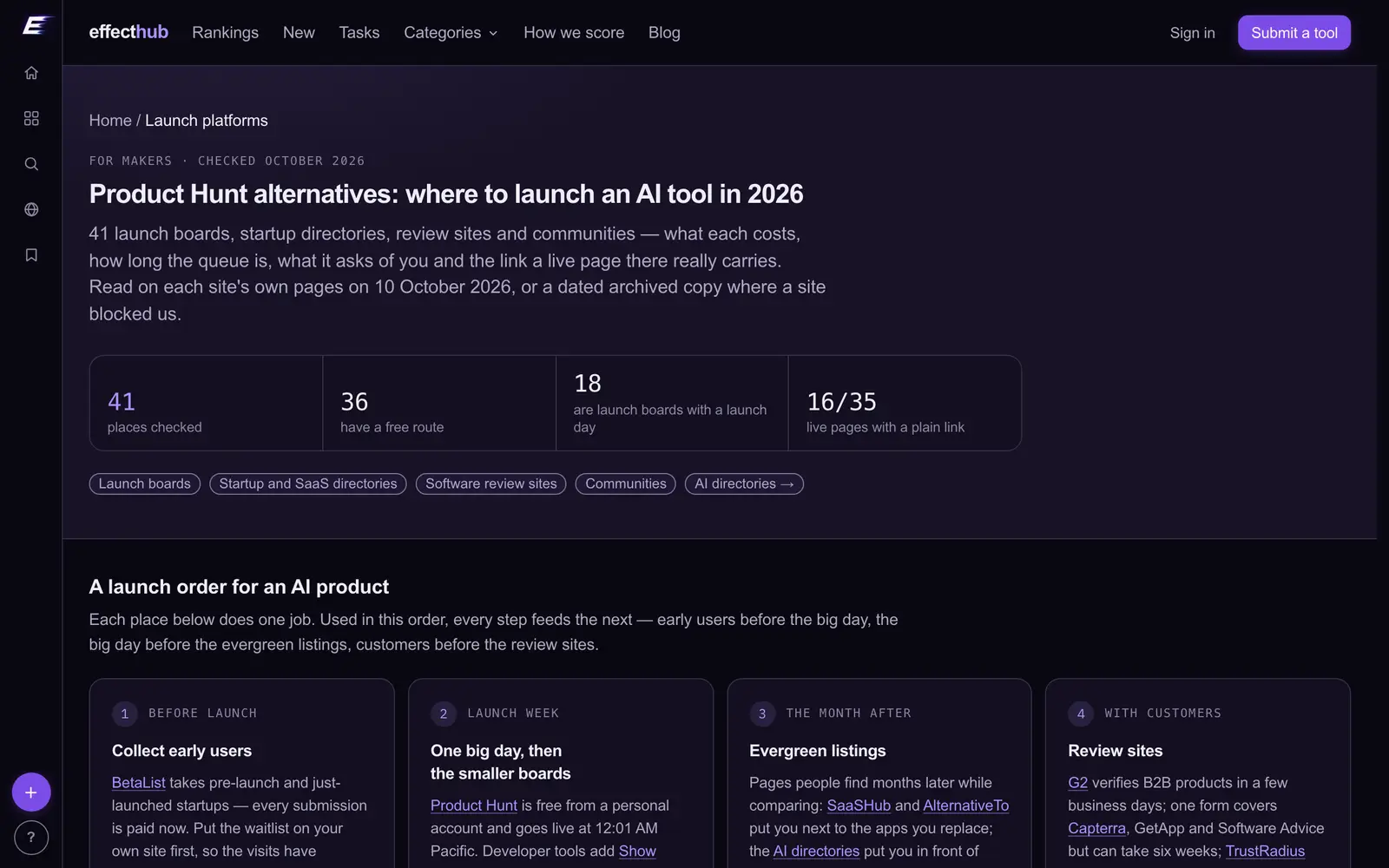Open the globe icon in sidebar

(31, 209)
